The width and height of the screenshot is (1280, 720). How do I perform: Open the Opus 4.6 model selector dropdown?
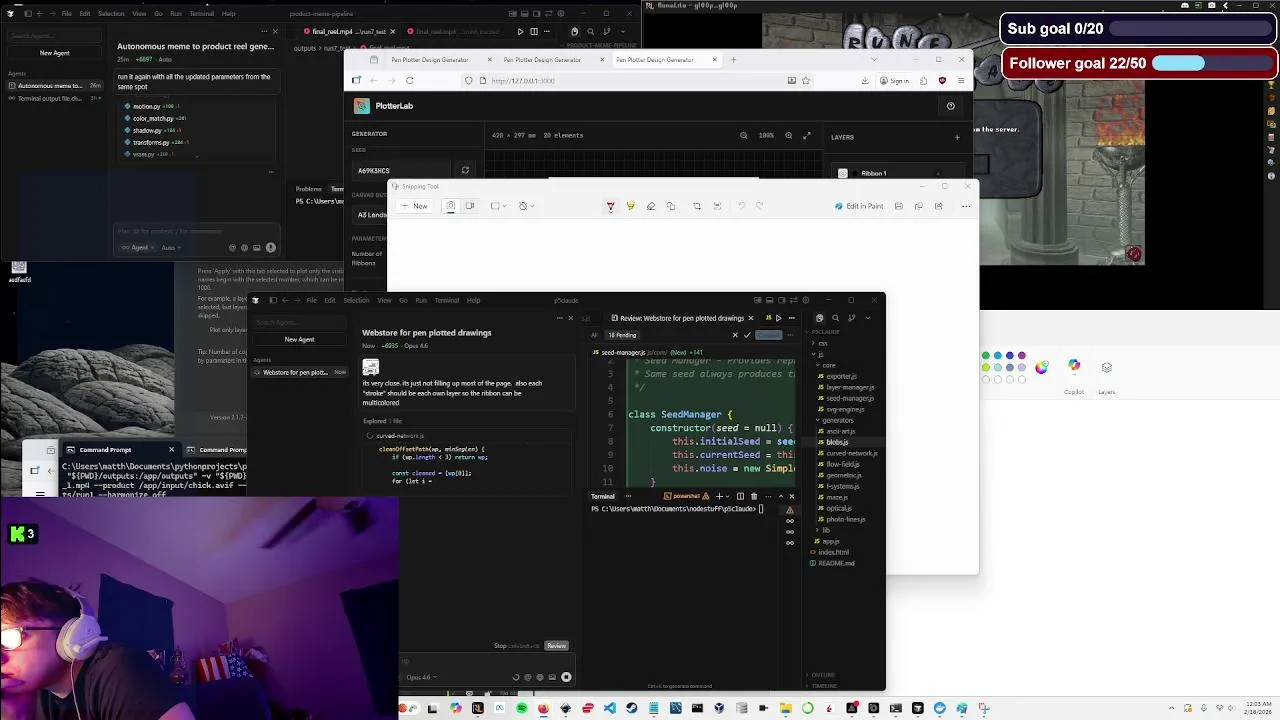[x=421, y=677]
